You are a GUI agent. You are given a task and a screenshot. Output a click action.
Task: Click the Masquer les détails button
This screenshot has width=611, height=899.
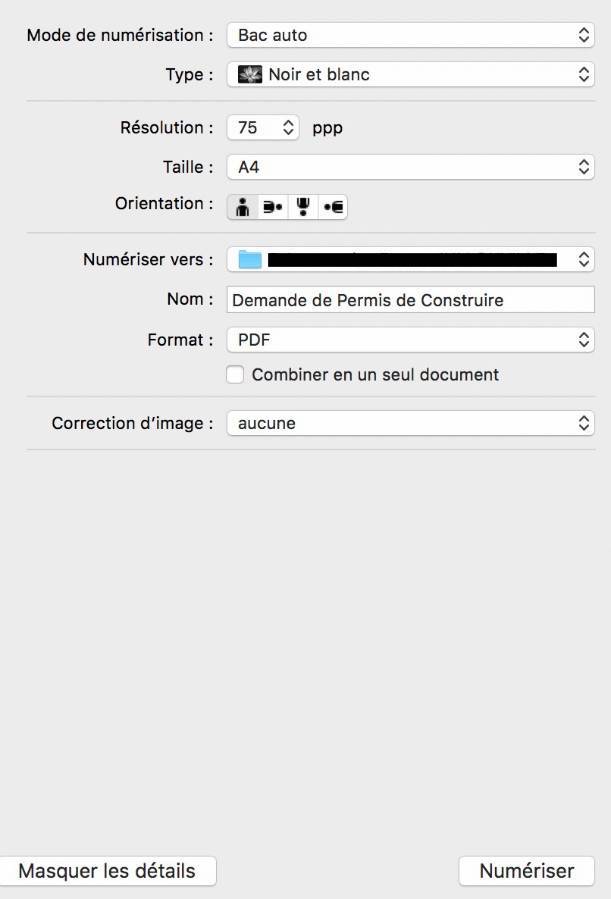click(x=107, y=870)
